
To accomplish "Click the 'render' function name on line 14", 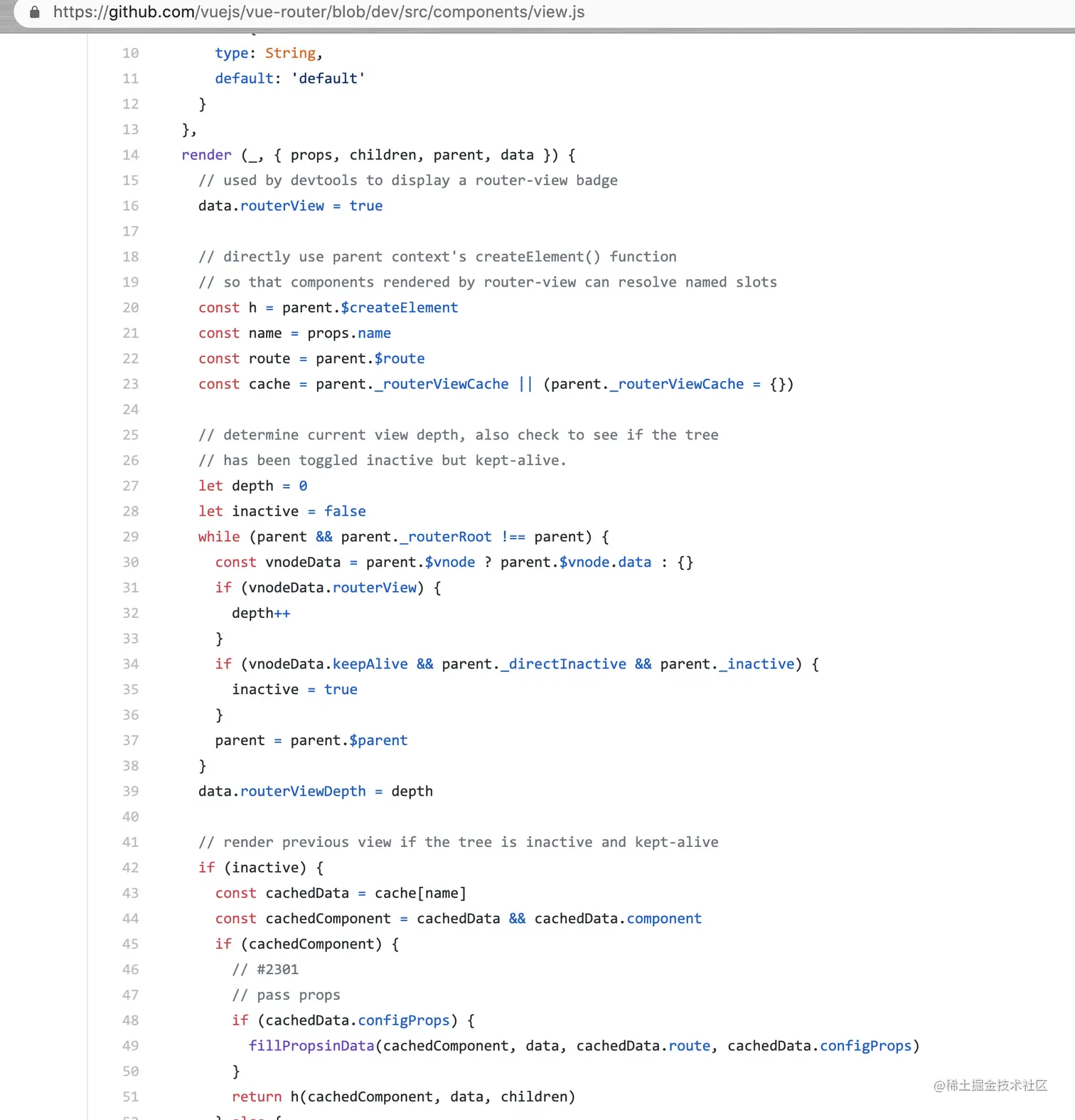I will click(206, 155).
